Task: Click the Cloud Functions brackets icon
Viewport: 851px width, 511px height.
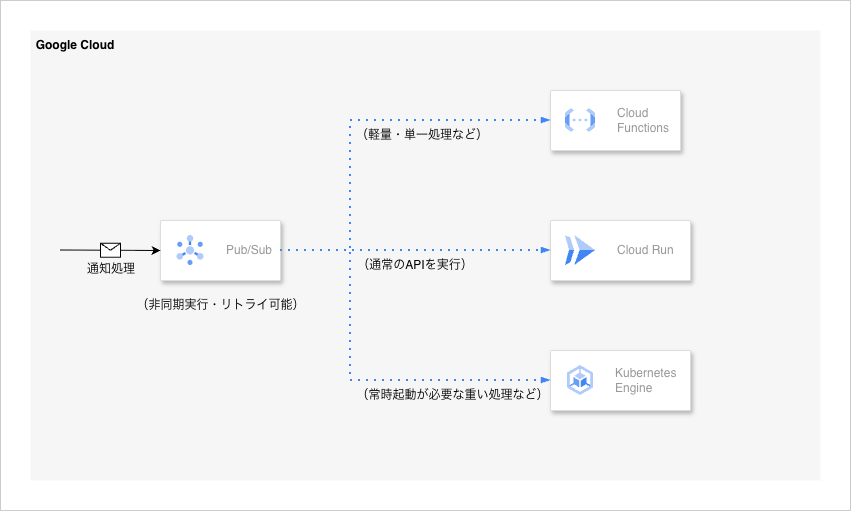Action: coord(580,120)
